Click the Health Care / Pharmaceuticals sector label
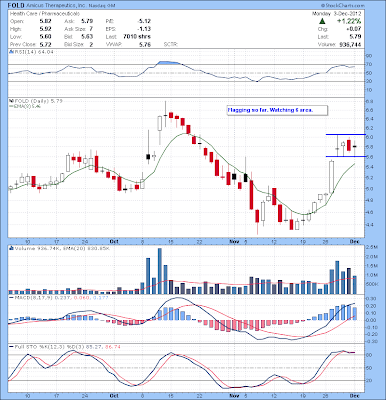Viewport: 386px width, 400px height. click(x=45, y=14)
